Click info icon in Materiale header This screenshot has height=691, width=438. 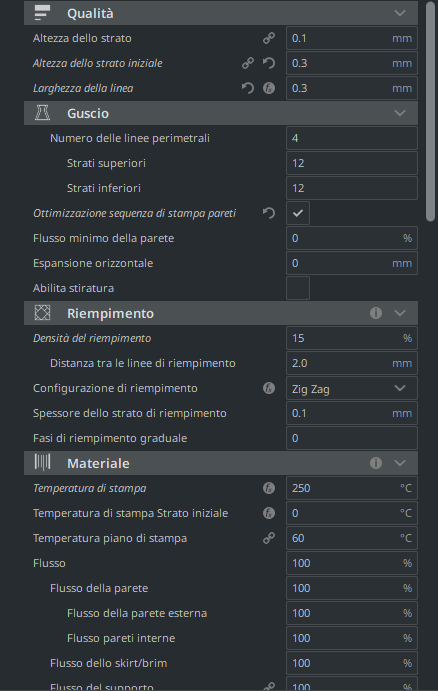[376, 463]
